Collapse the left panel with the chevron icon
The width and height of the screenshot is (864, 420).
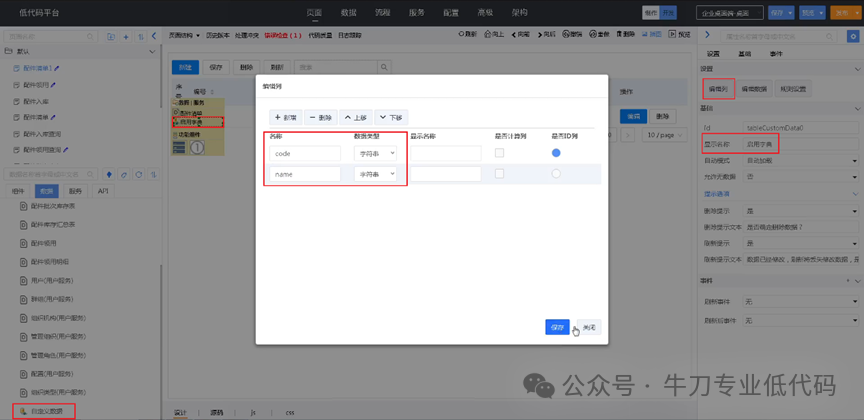click(x=154, y=36)
